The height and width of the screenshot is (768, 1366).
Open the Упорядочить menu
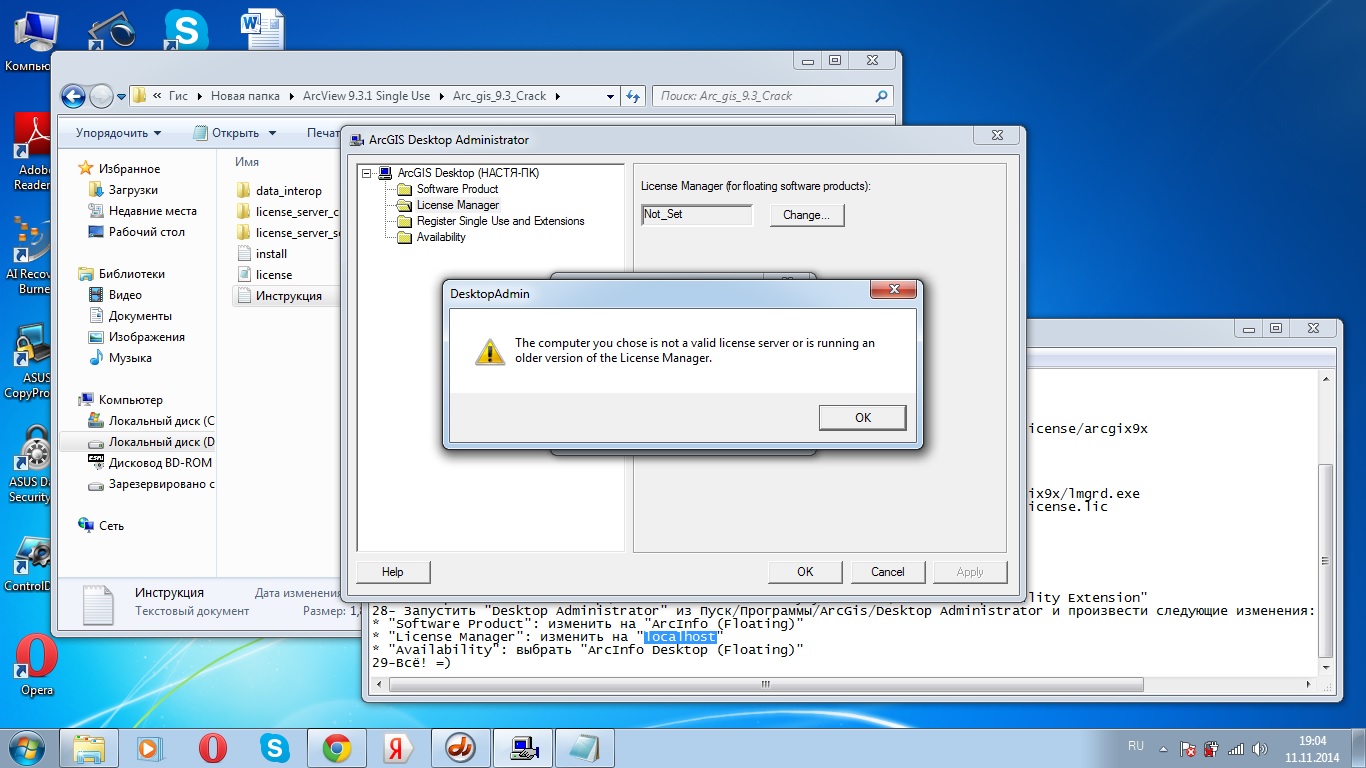coord(118,133)
